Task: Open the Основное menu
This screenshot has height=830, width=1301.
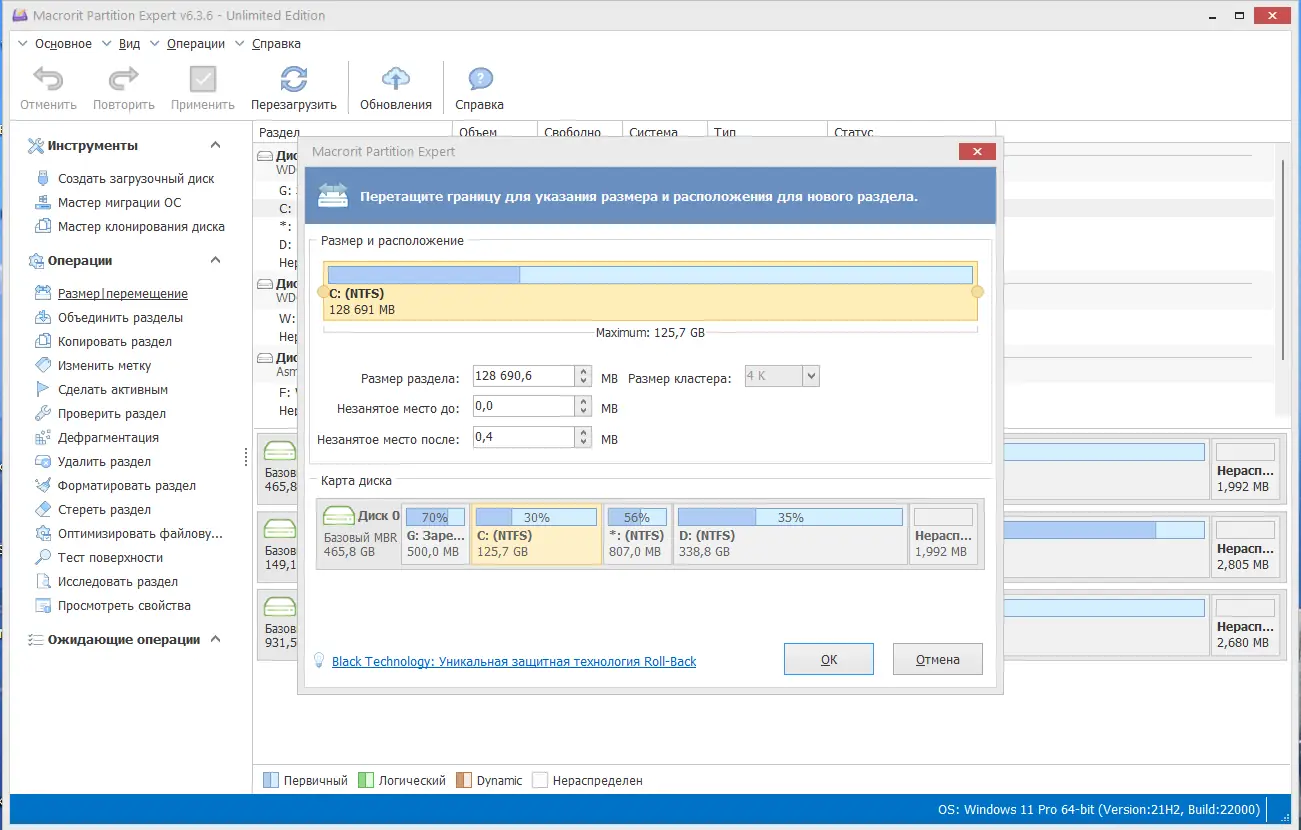Action: click(x=63, y=44)
